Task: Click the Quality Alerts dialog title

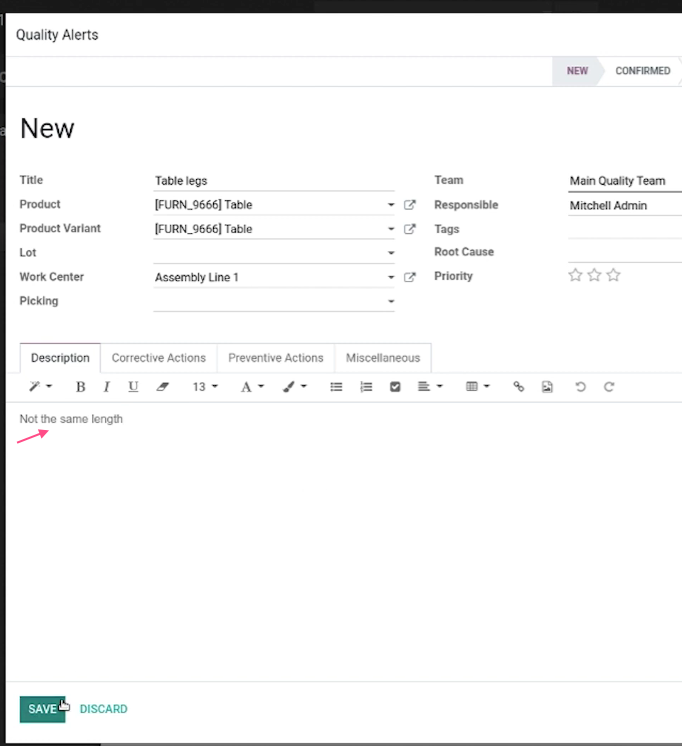Action: point(57,35)
